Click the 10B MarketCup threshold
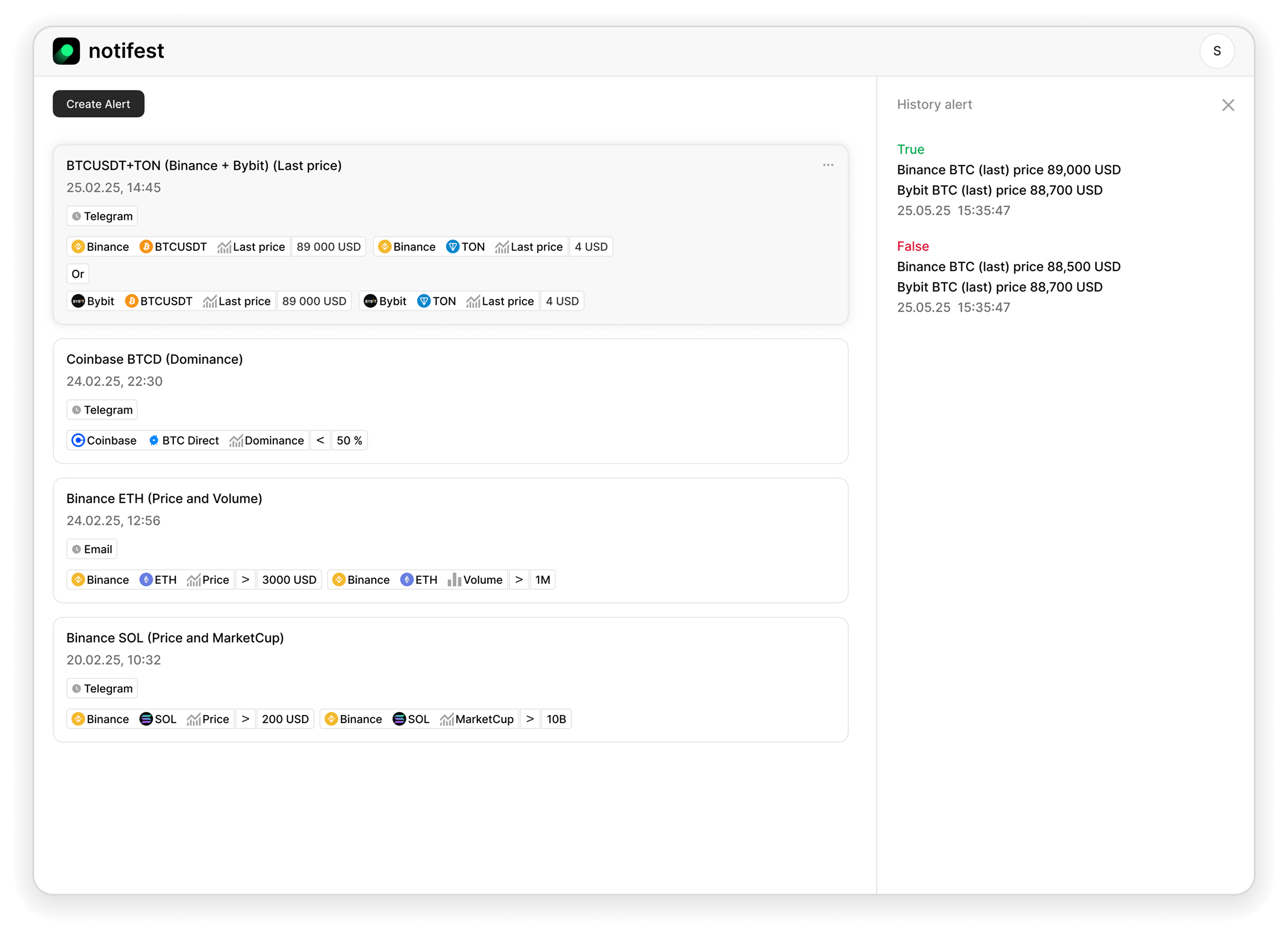Viewport: 1288px width, 935px height. click(556, 719)
